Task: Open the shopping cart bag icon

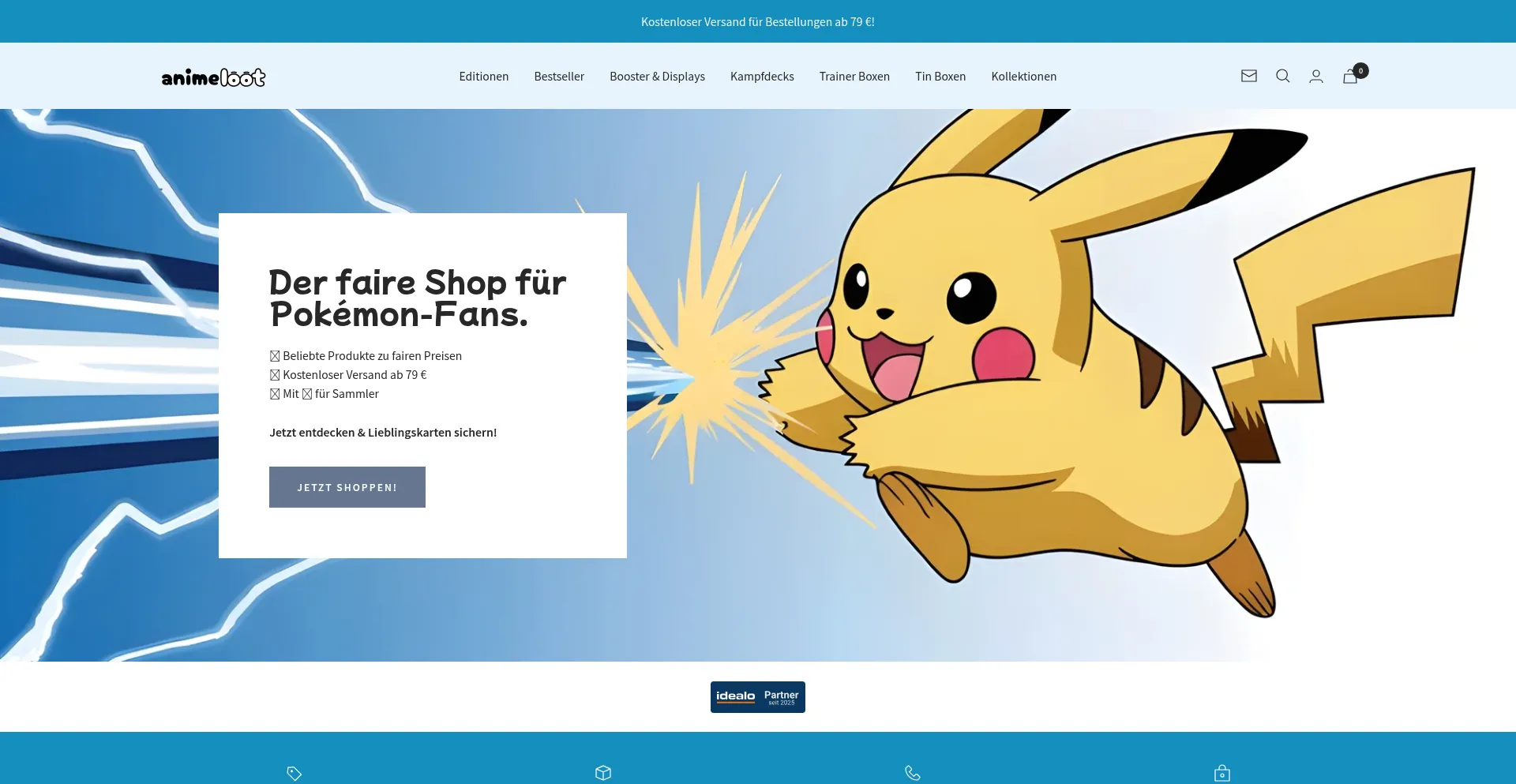Action: point(1349,76)
